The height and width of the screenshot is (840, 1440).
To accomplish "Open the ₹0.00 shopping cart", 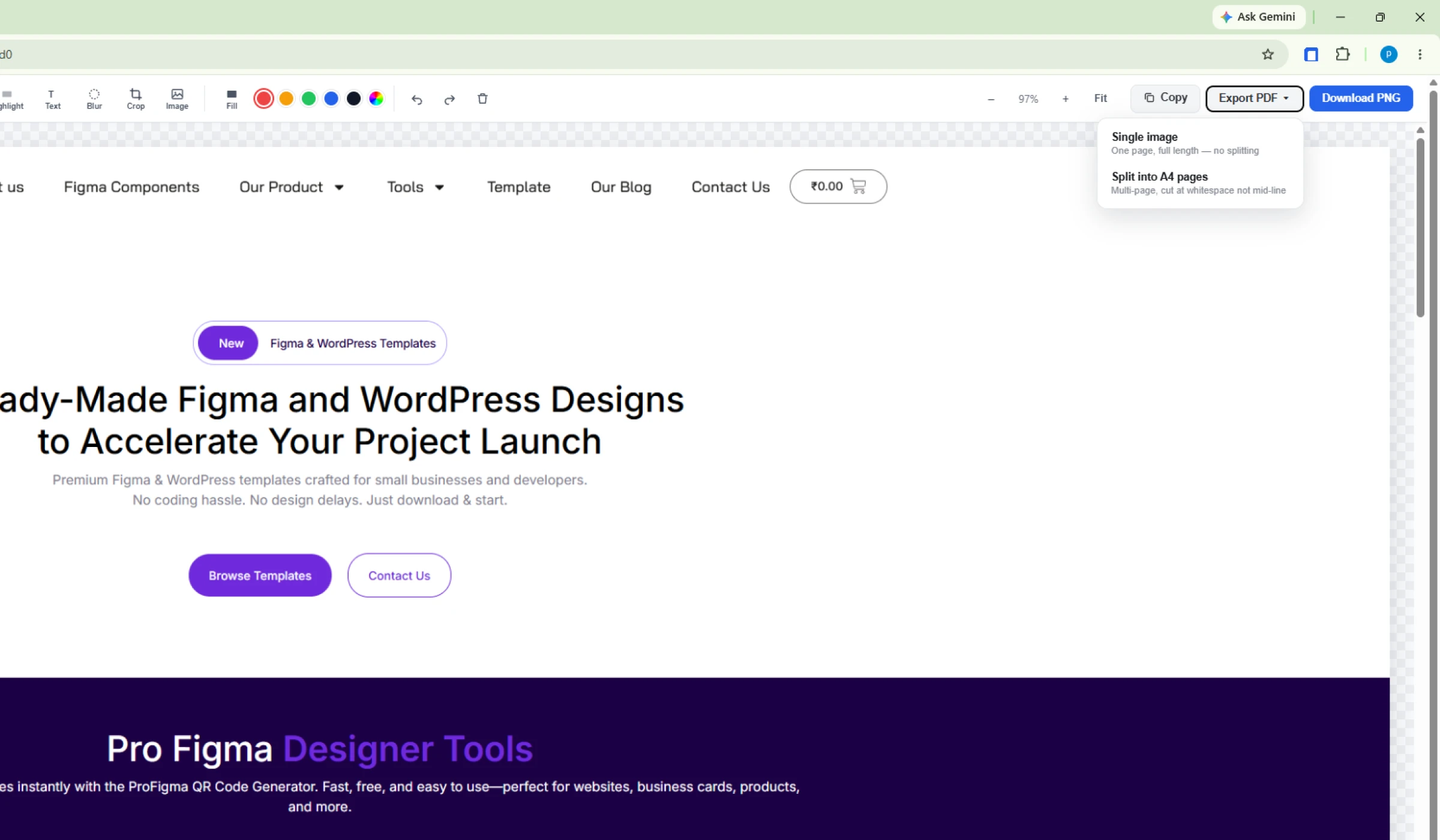I will click(x=838, y=187).
